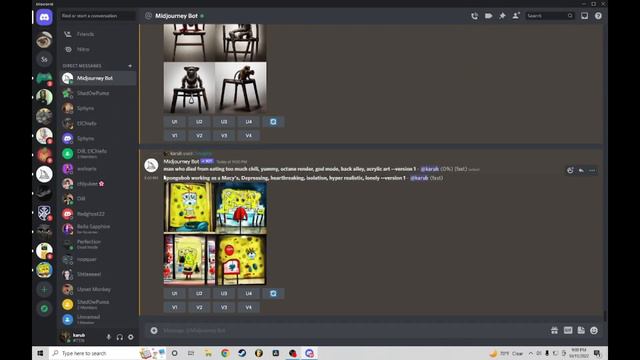Click the chat scrollbar thumb

pos(604,316)
